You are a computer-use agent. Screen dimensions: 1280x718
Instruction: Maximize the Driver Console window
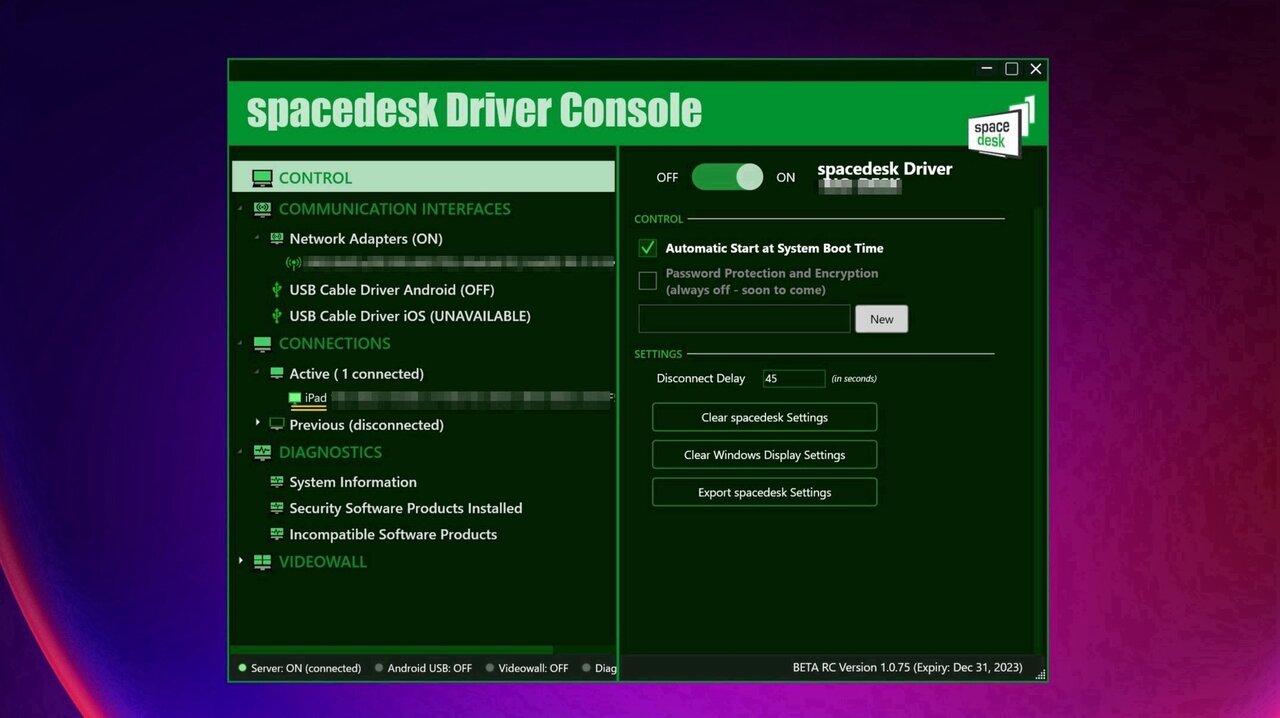point(1011,69)
